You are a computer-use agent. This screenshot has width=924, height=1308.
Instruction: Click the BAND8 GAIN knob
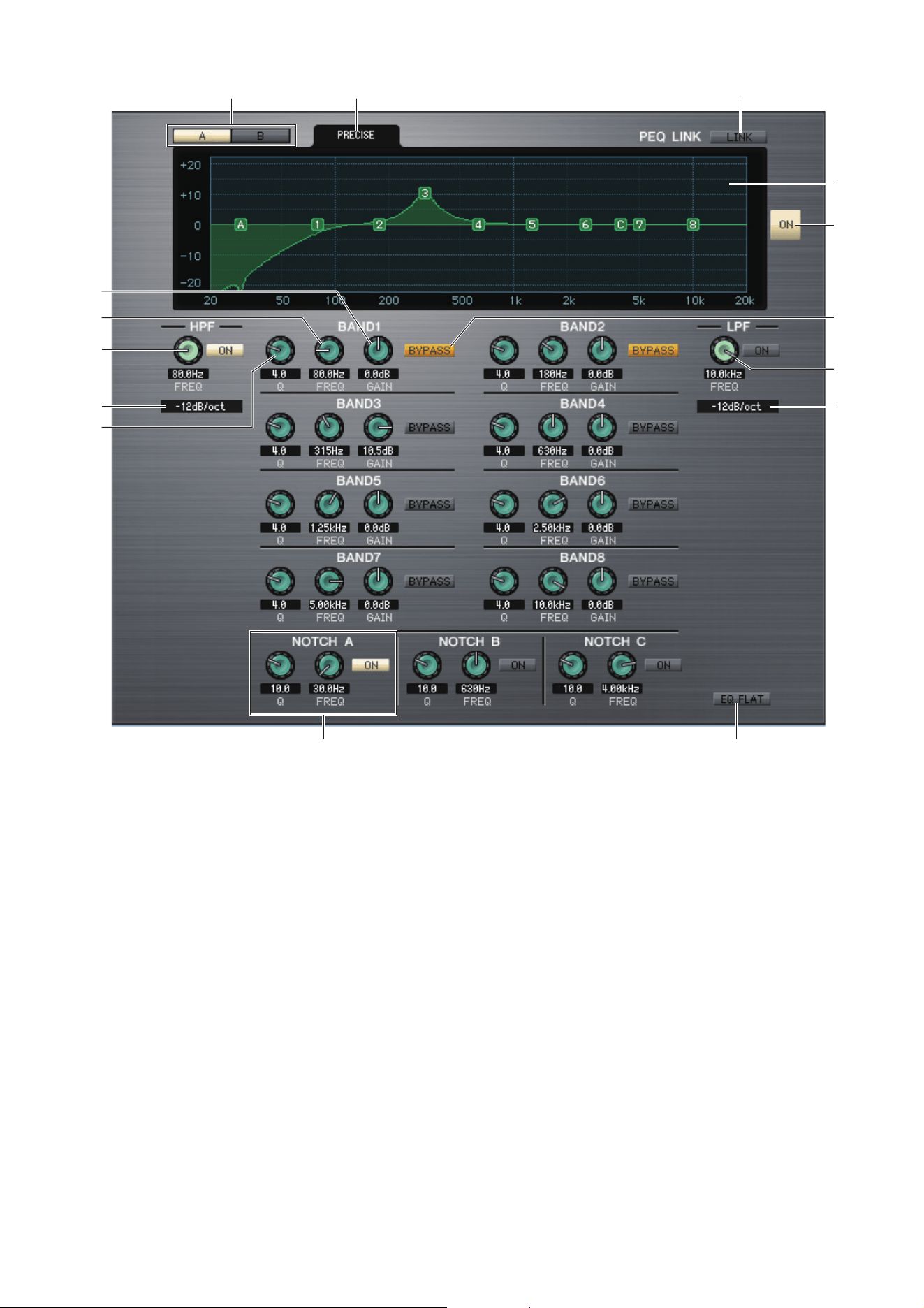[x=602, y=581]
